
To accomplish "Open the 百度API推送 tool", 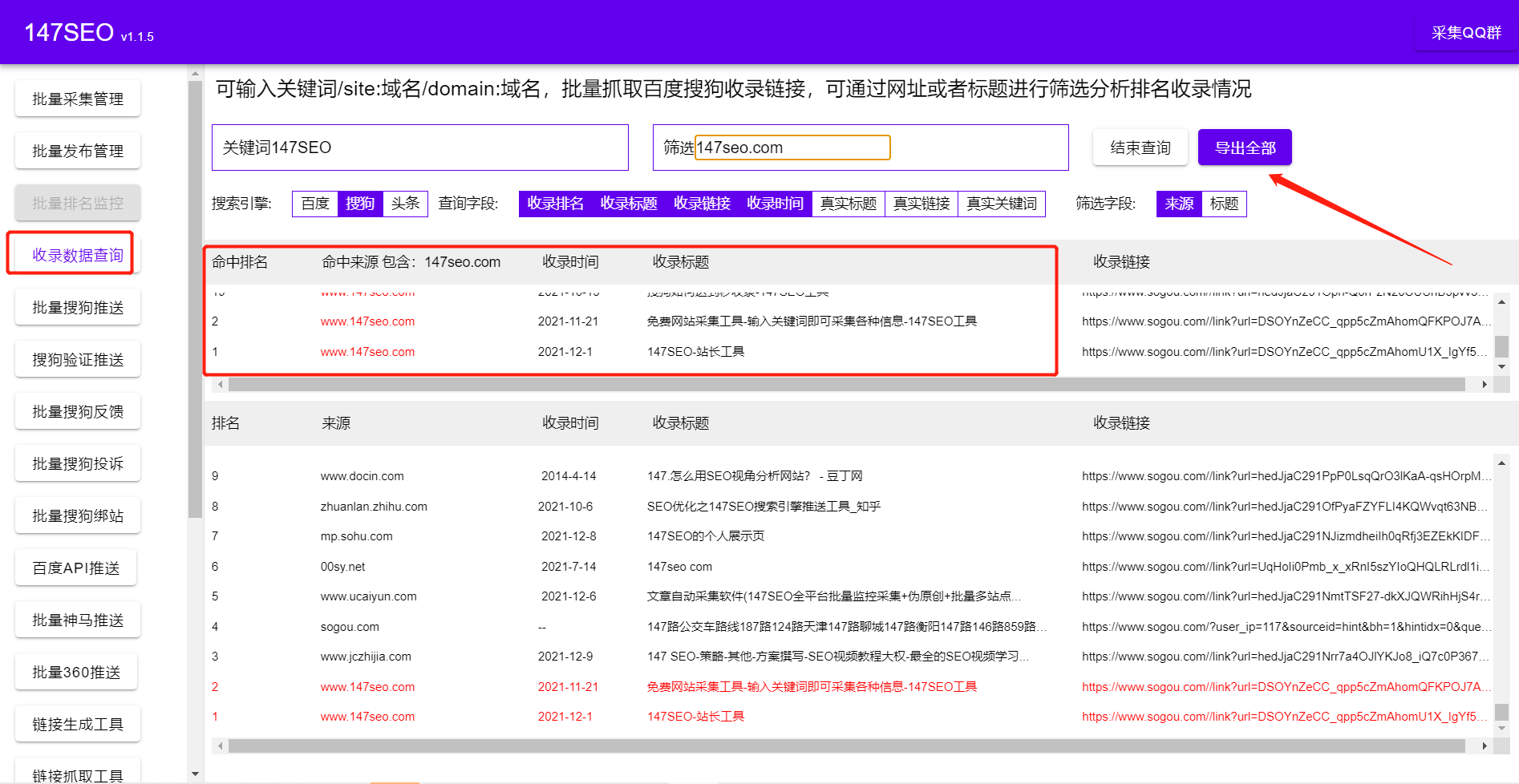I will [75, 567].
